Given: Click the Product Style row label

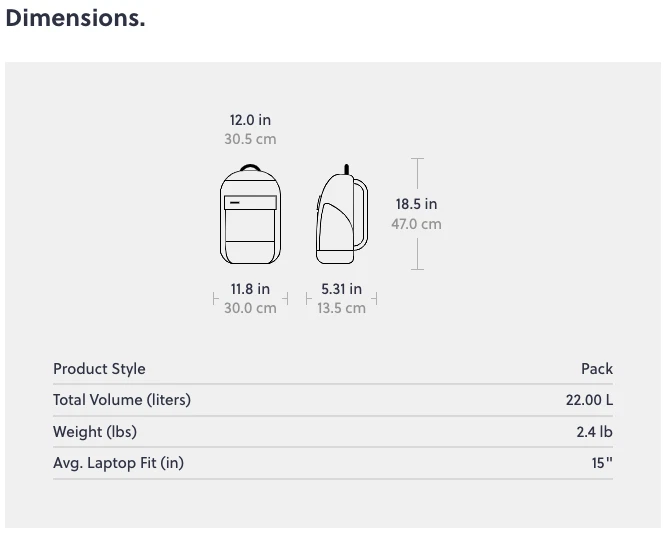Looking at the screenshot, I should pyautogui.click(x=99, y=369).
